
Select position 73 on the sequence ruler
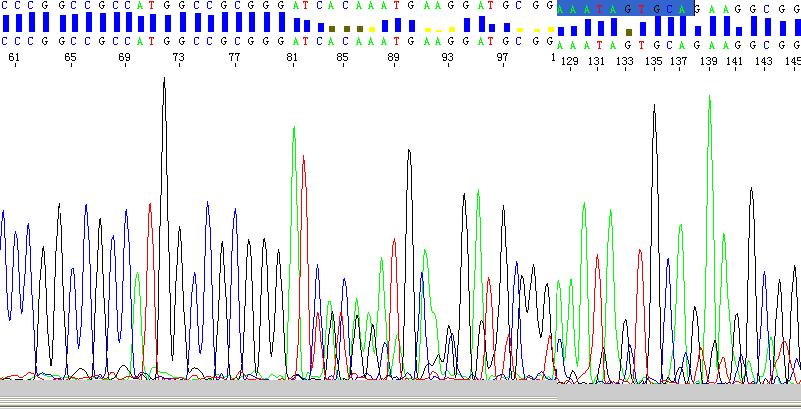pos(178,59)
